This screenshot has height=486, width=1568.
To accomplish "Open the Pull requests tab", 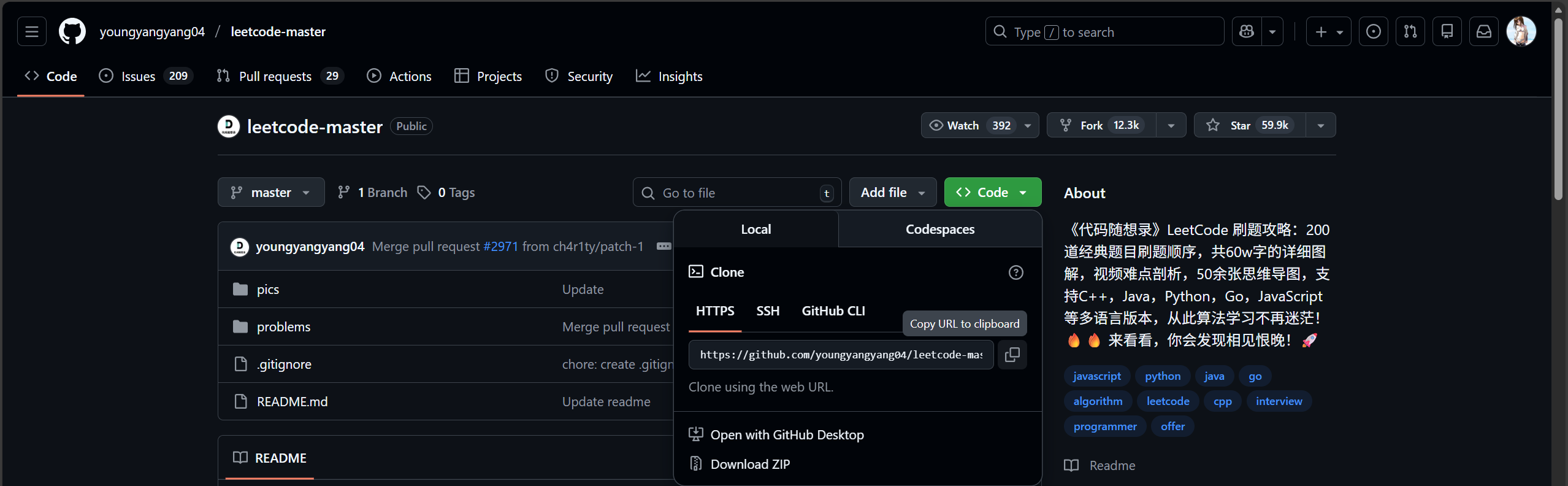I will [x=280, y=76].
